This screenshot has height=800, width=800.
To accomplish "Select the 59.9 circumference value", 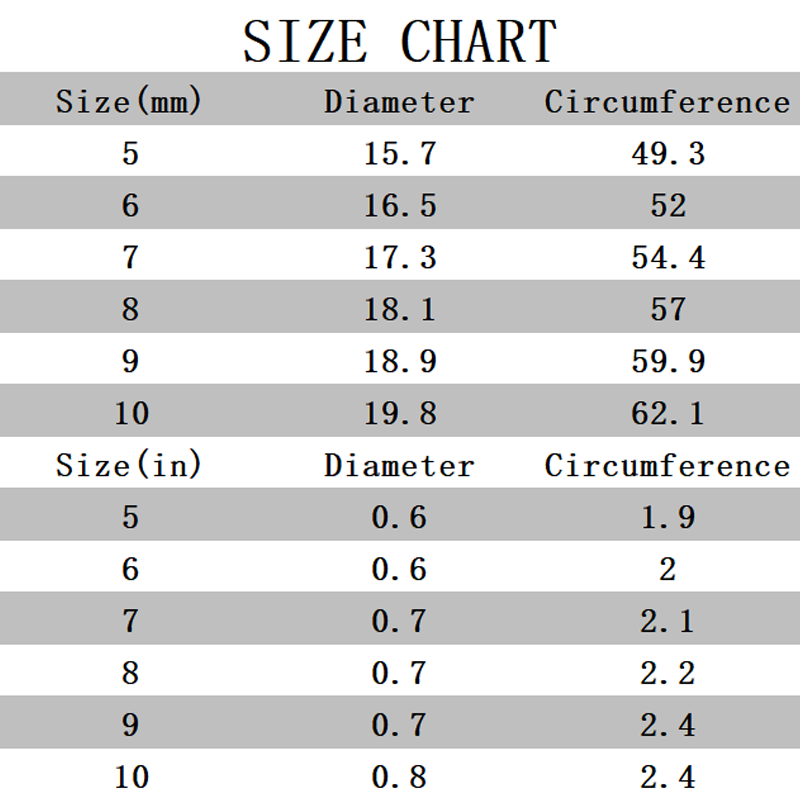I will (668, 361).
